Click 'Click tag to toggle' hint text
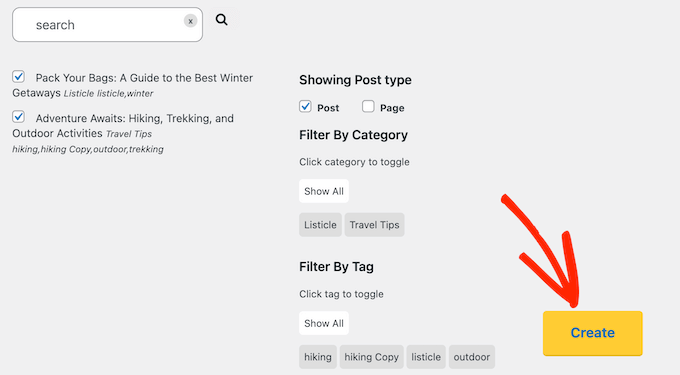This screenshot has width=680, height=375. [x=341, y=294]
